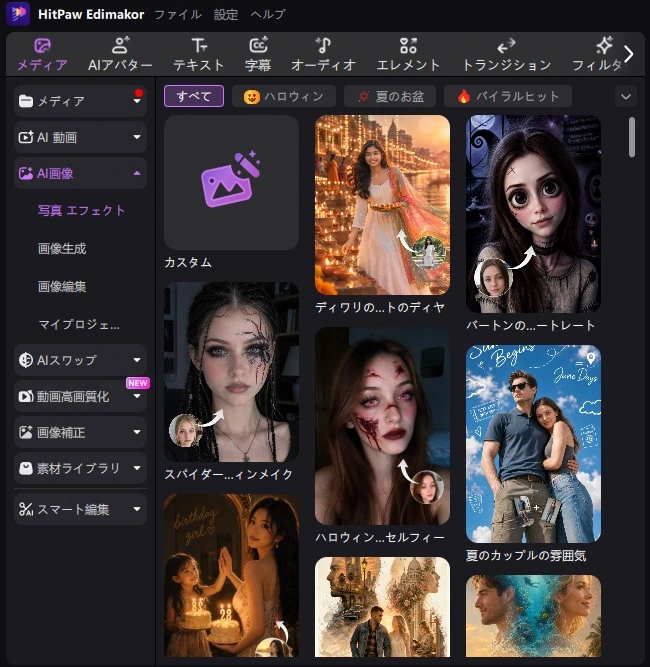Open the 設定 menu
Viewport: 650px width, 667px height.
pos(226,14)
